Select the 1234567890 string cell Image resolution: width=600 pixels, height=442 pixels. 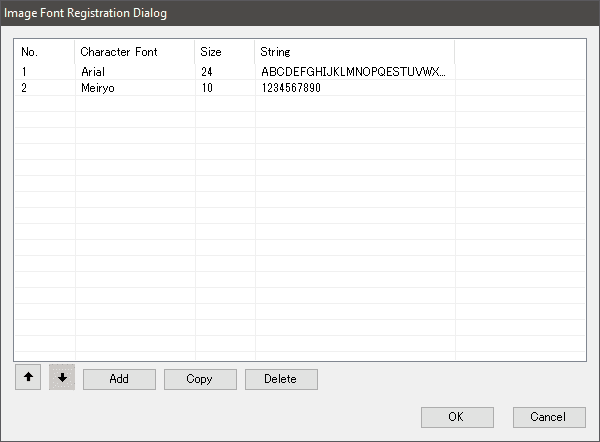click(x=304, y=88)
